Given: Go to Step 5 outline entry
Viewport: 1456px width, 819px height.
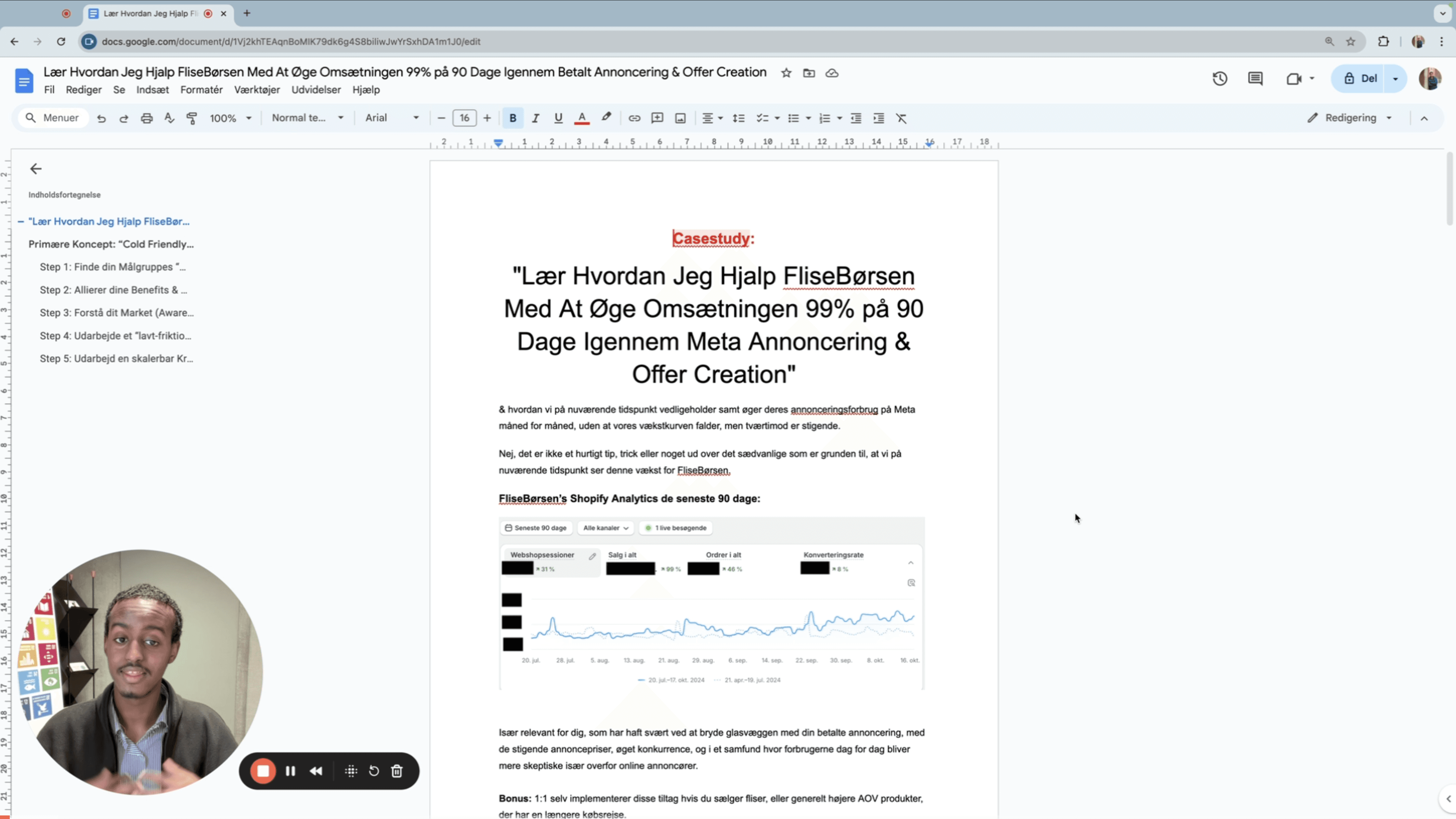Looking at the screenshot, I should click(x=116, y=359).
